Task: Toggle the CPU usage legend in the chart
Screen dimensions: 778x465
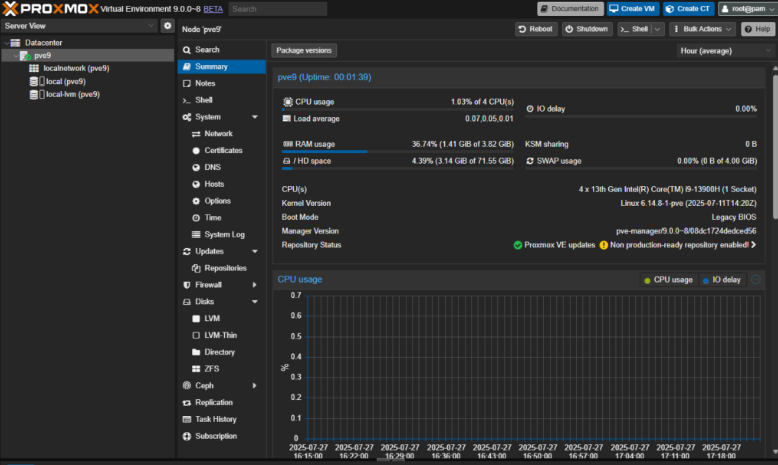Action: [669, 280]
